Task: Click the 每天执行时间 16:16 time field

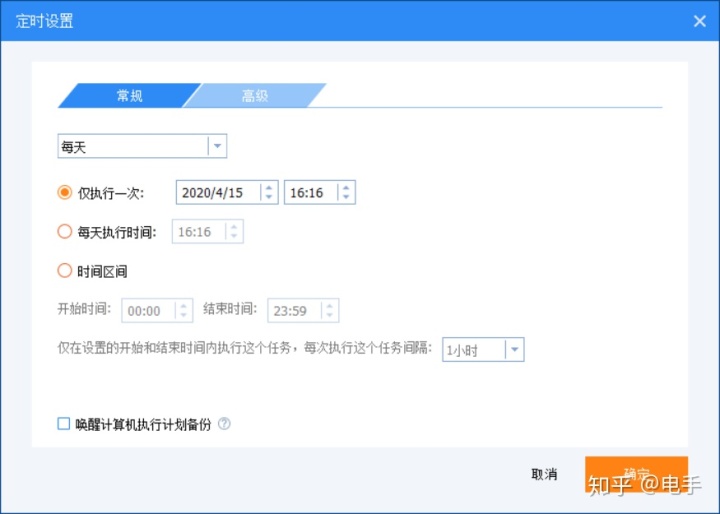Action: (x=208, y=232)
